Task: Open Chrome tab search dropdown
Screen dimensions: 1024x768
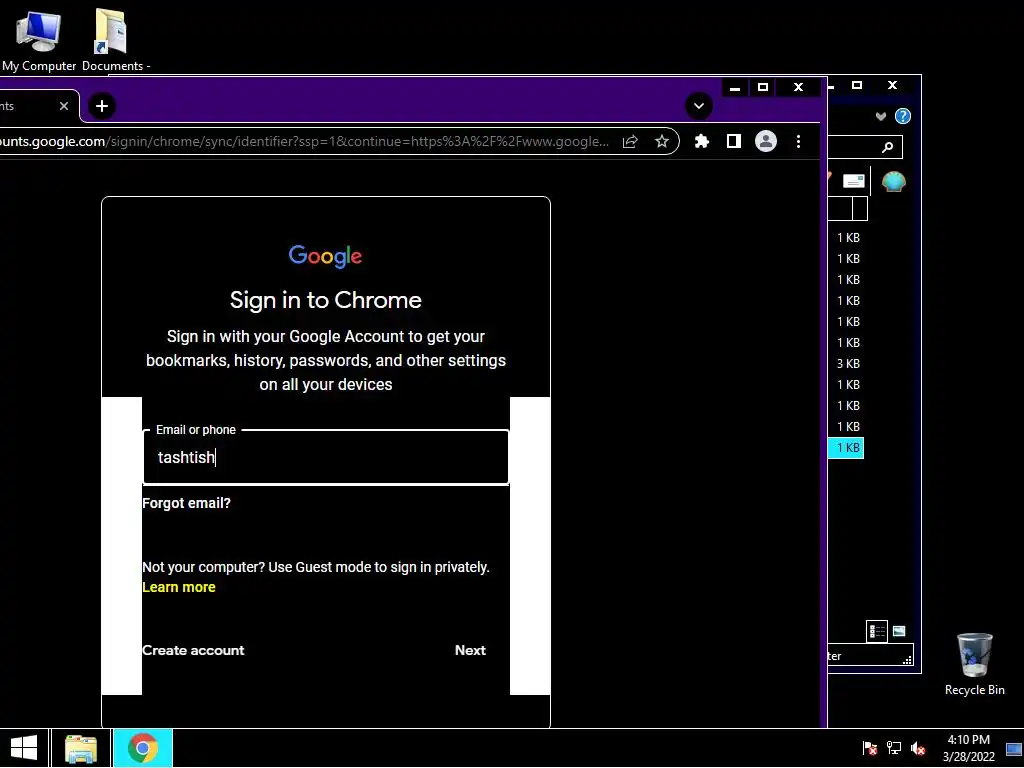Action: [699, 106]
